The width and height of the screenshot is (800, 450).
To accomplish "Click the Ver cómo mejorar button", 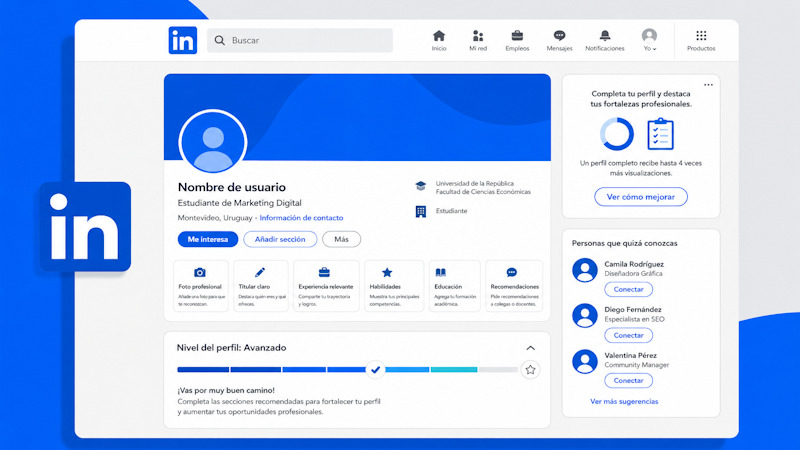I will pos(641,197).
